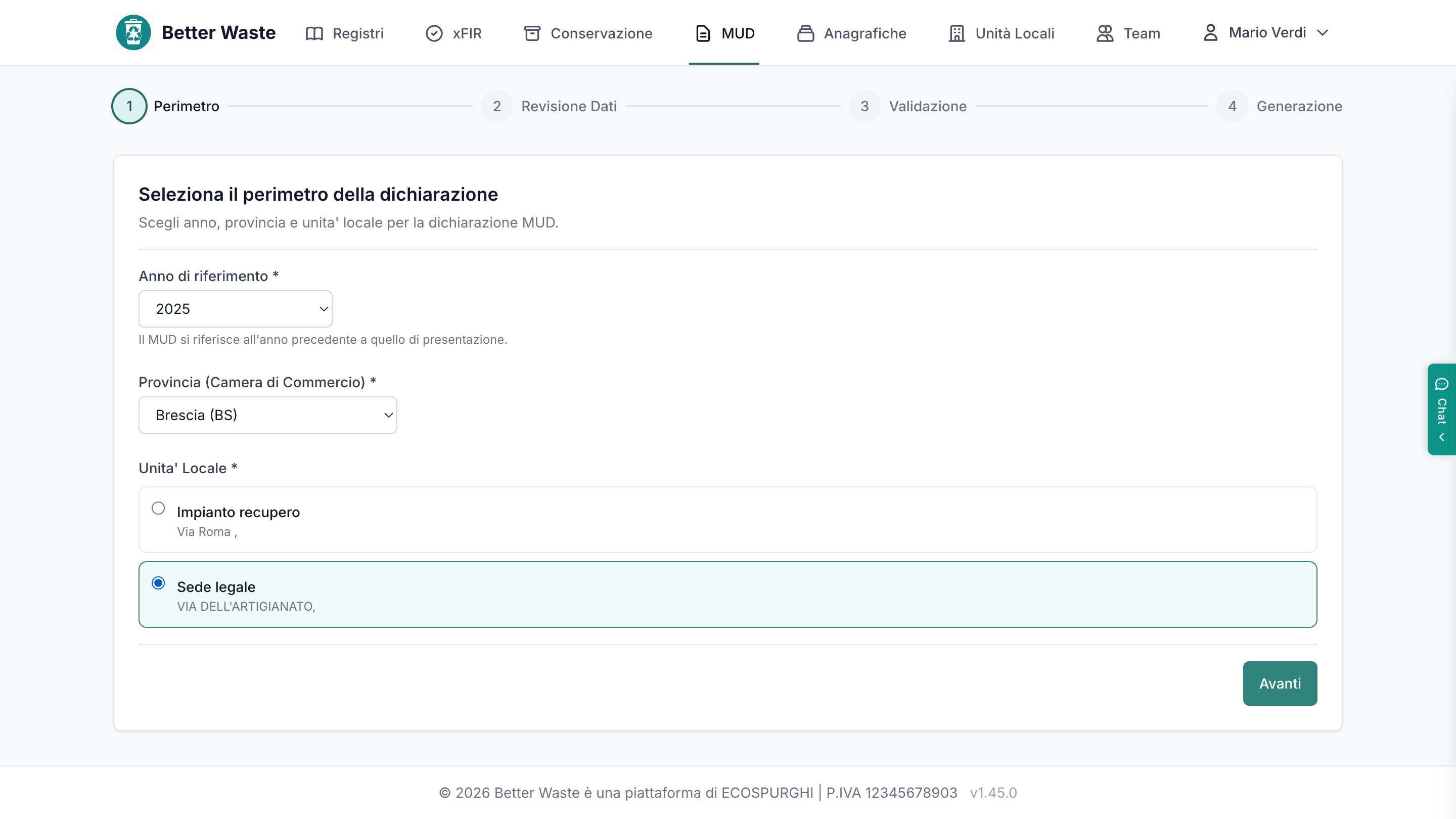Click the MUD anno precedente hint text
This screenshot has height=819, width=1456.
(323, 340)
